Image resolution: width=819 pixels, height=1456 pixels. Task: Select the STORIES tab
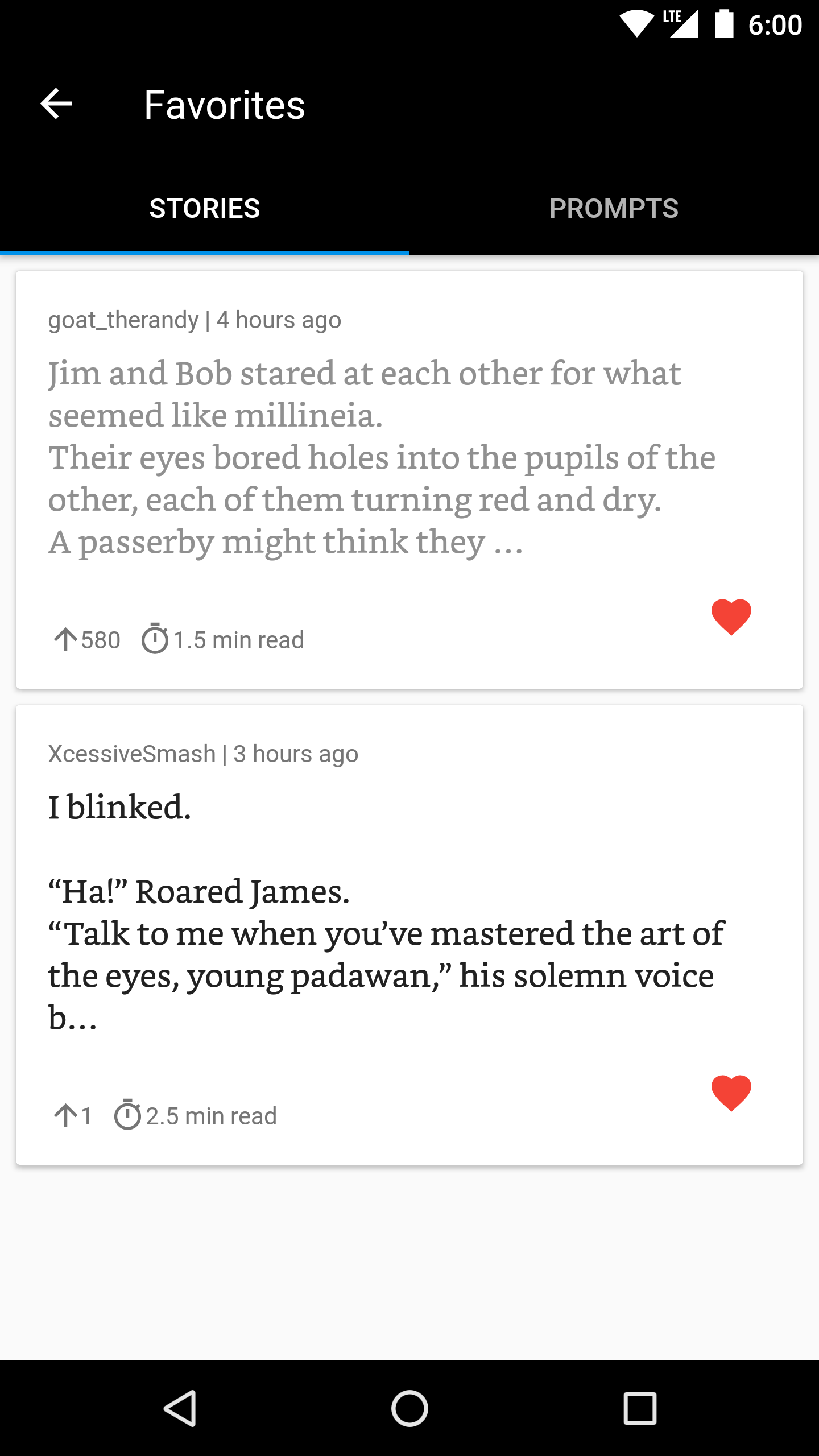click(204, 209)
